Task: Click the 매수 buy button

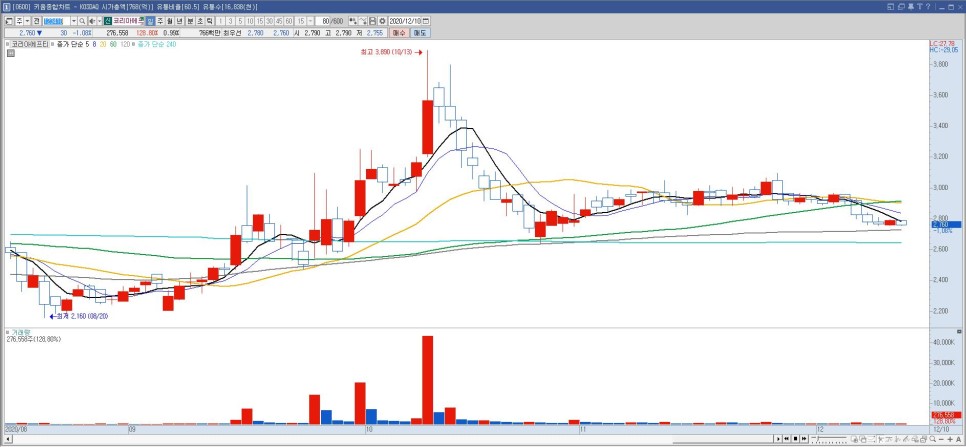Action: (x=400, y=33)
